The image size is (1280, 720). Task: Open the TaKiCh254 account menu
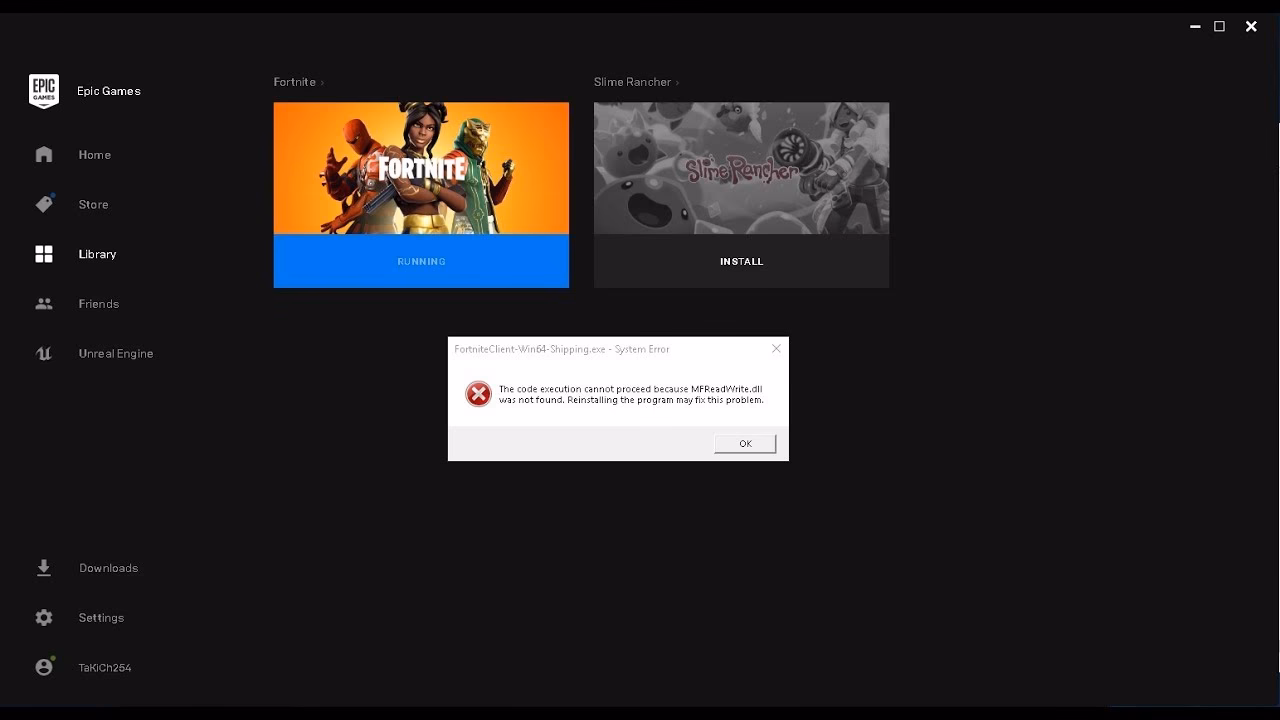tap(105, 668)
